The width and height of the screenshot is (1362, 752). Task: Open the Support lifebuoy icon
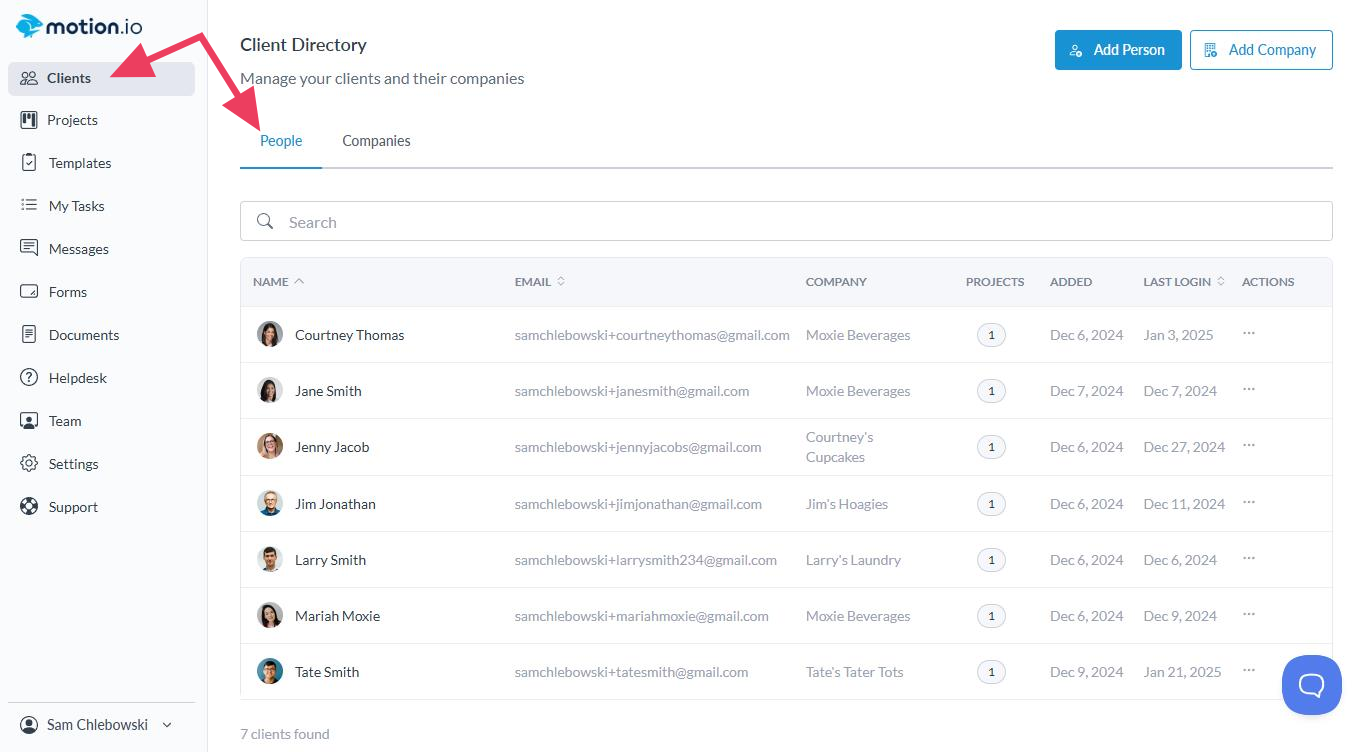[29, 507]
